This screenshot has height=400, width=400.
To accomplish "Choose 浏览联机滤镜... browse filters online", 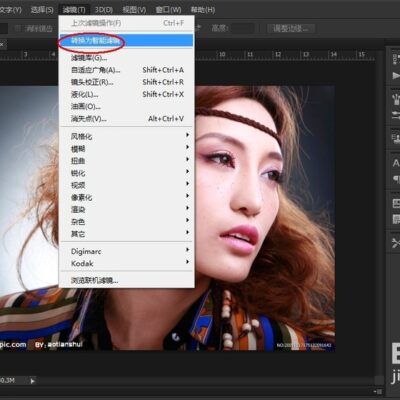I will click(x=127, y=280).
